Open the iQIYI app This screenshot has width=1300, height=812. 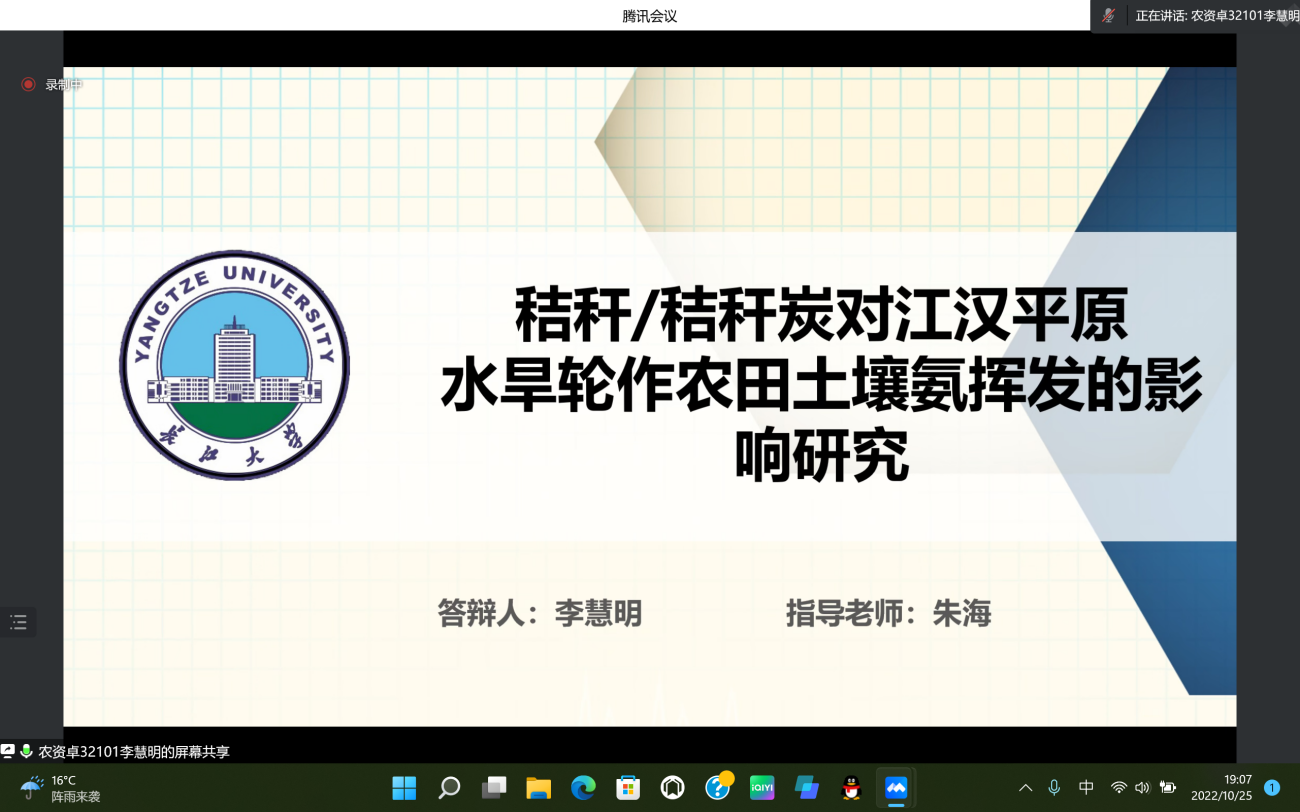(x=762, y=788)
